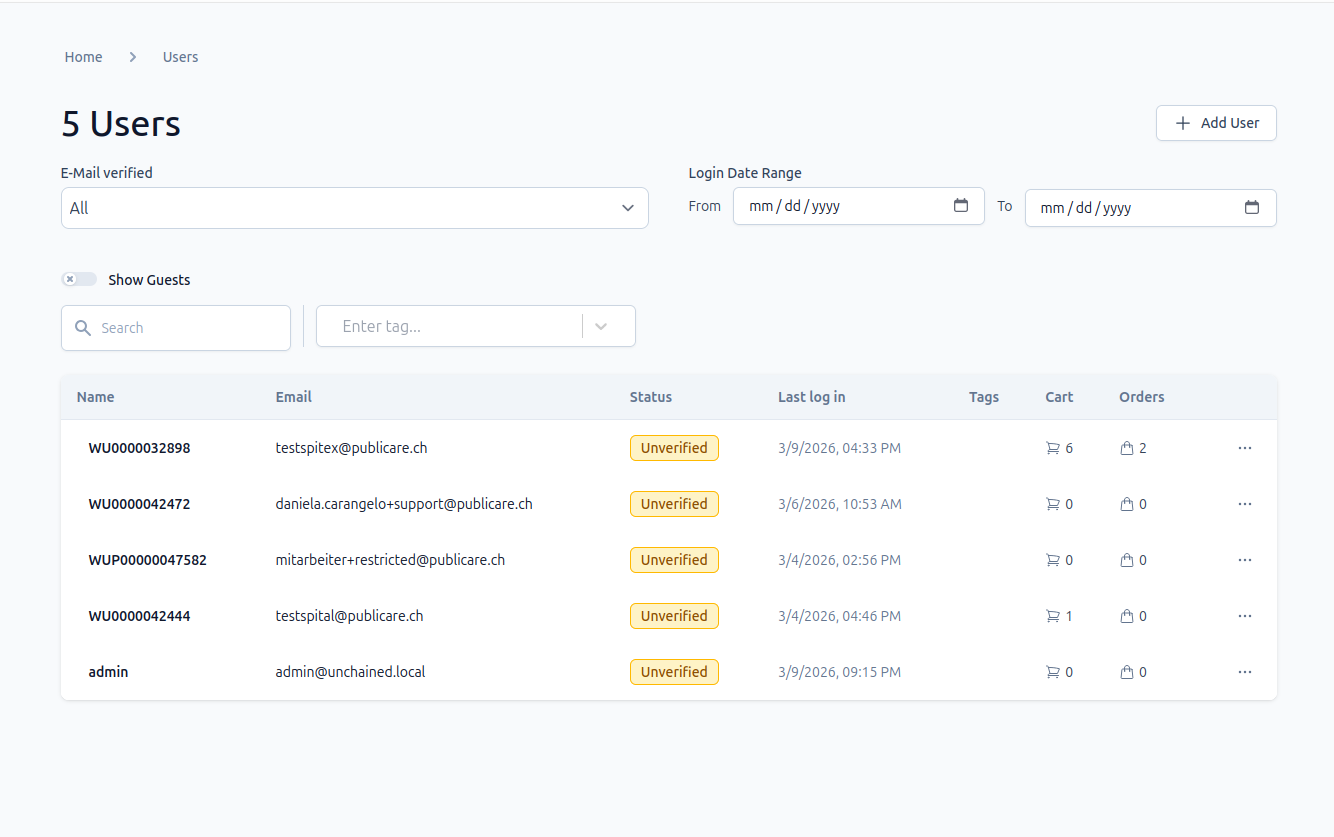Open calendar picker for To date

(1252, 207)
